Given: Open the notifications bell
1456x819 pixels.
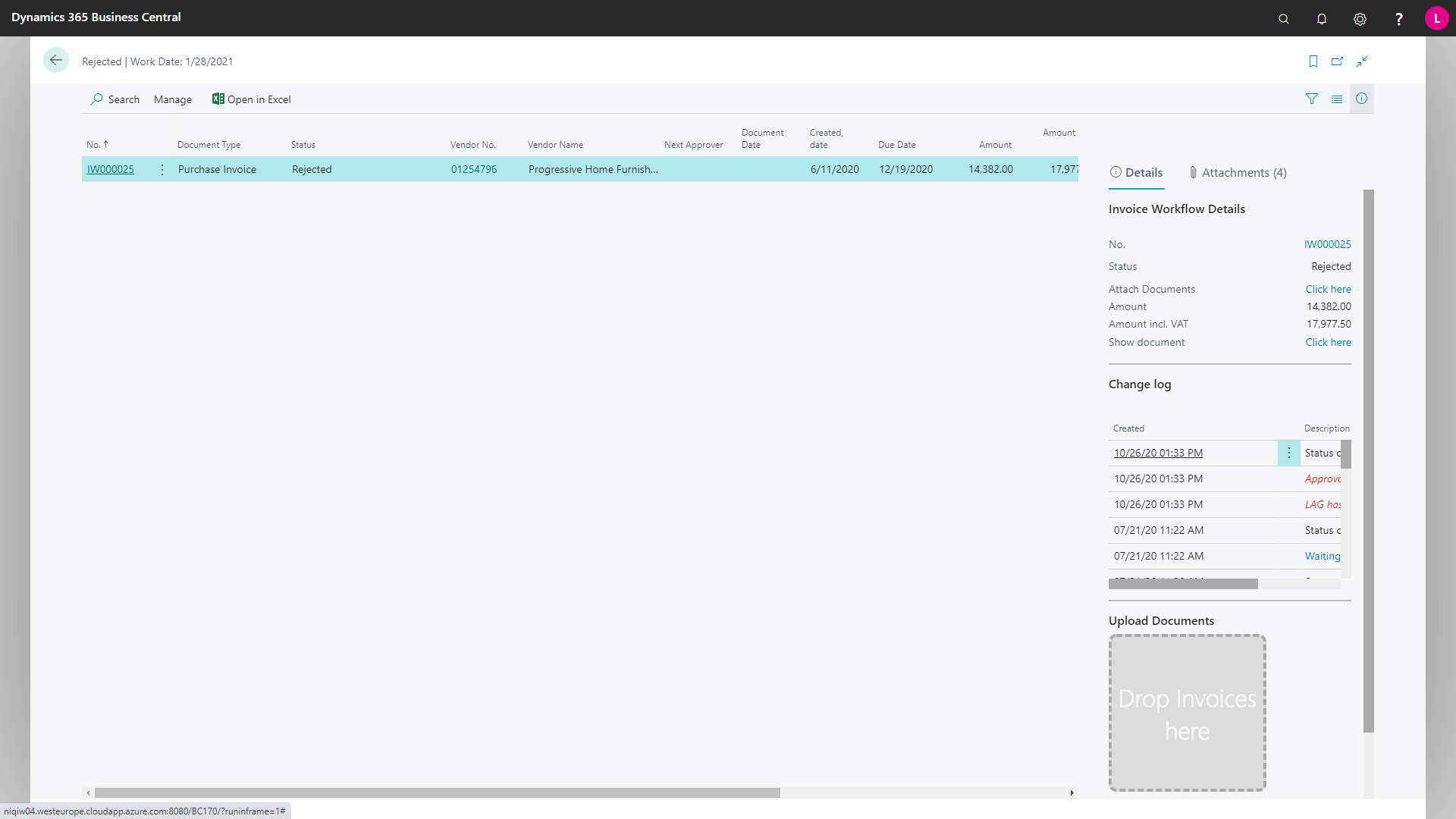Looking at the screenshot, I should (1321, 19).
